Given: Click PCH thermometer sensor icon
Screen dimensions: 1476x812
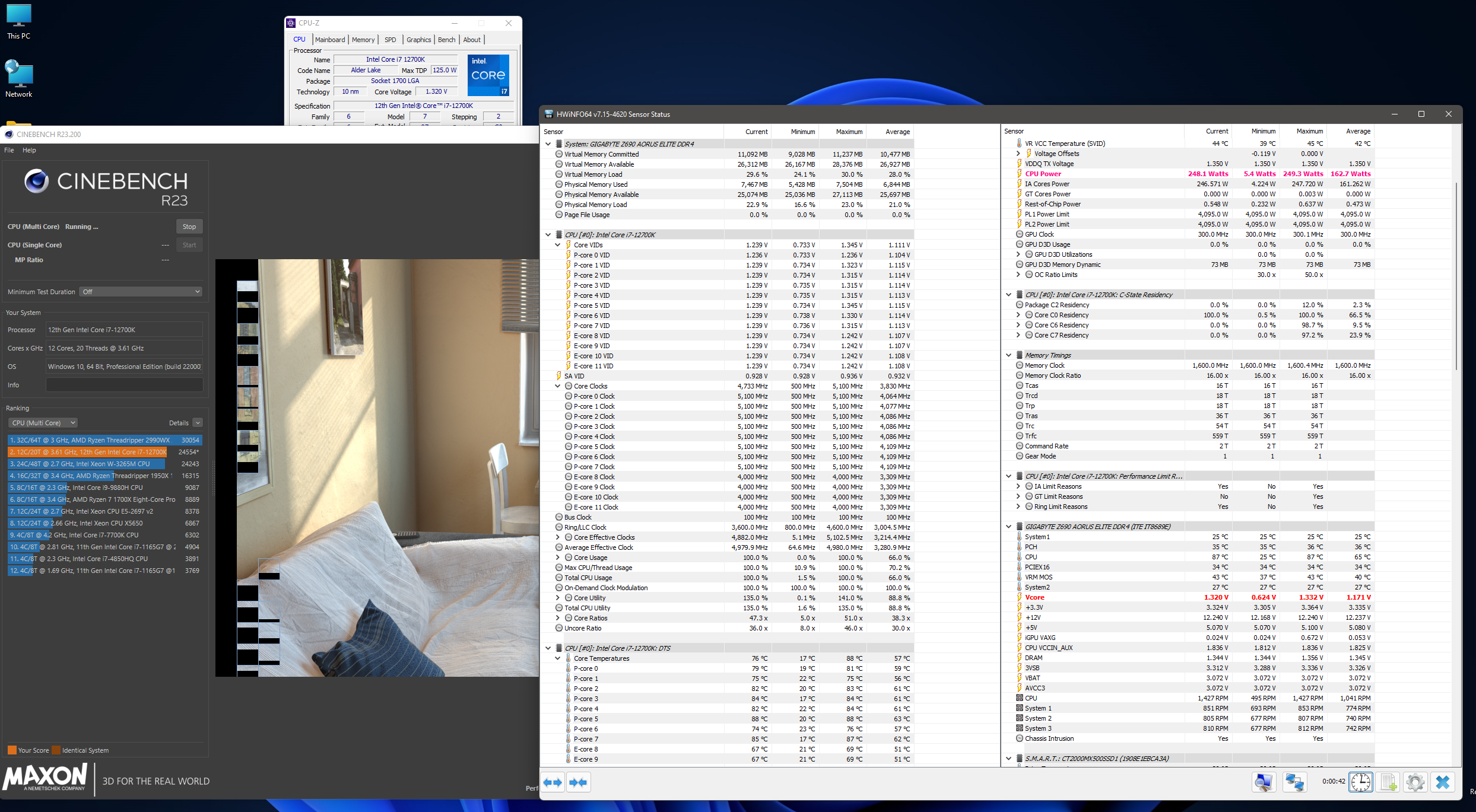Looking at the screenshot, I should coord(1019,547).
